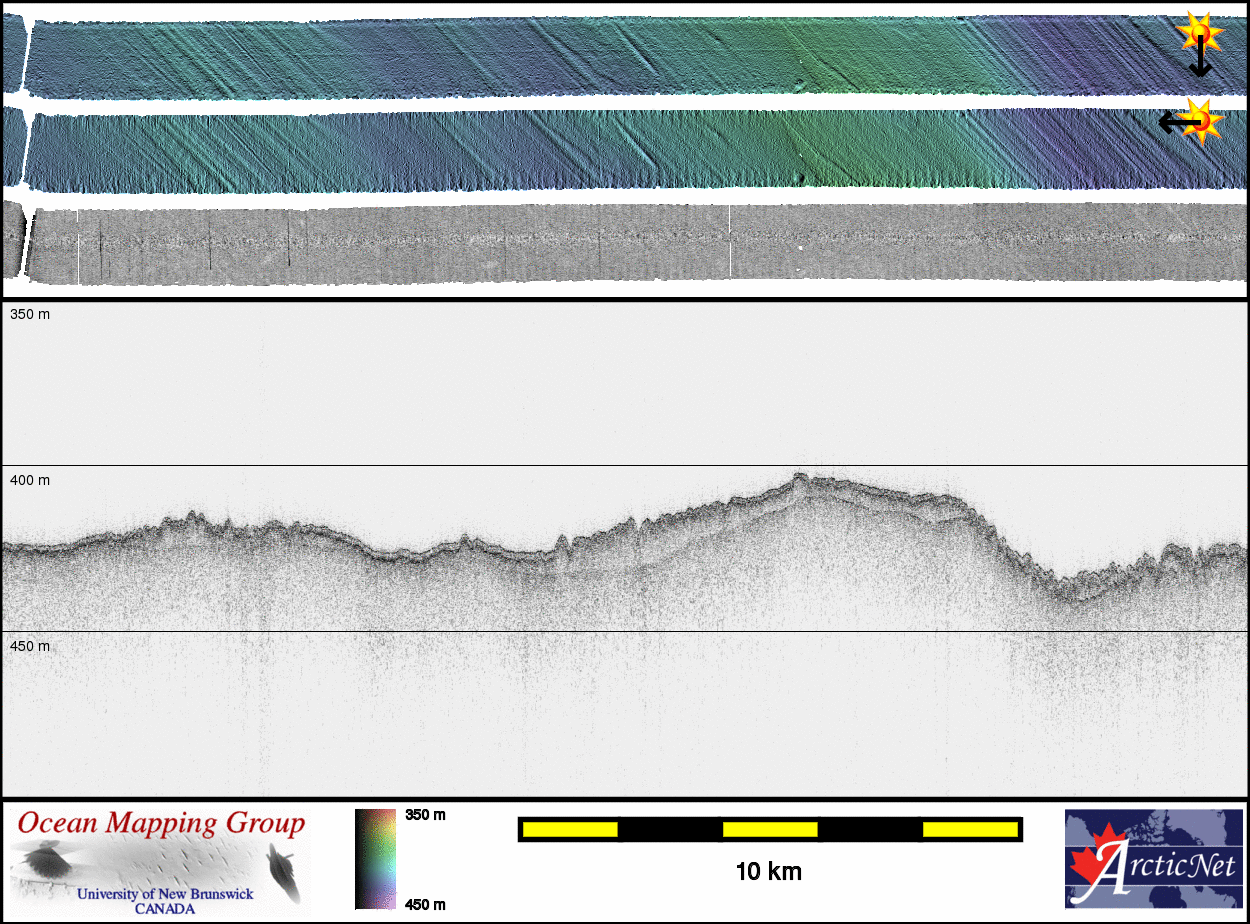Click the 450 m depth label in the profile
This screenshot has height=924, width=1250.
[x=30, y=646]
